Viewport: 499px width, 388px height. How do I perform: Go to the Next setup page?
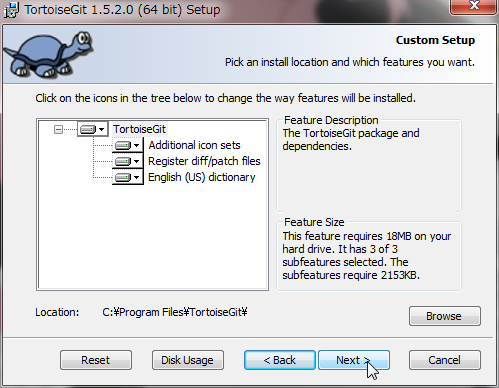point(354,360)
